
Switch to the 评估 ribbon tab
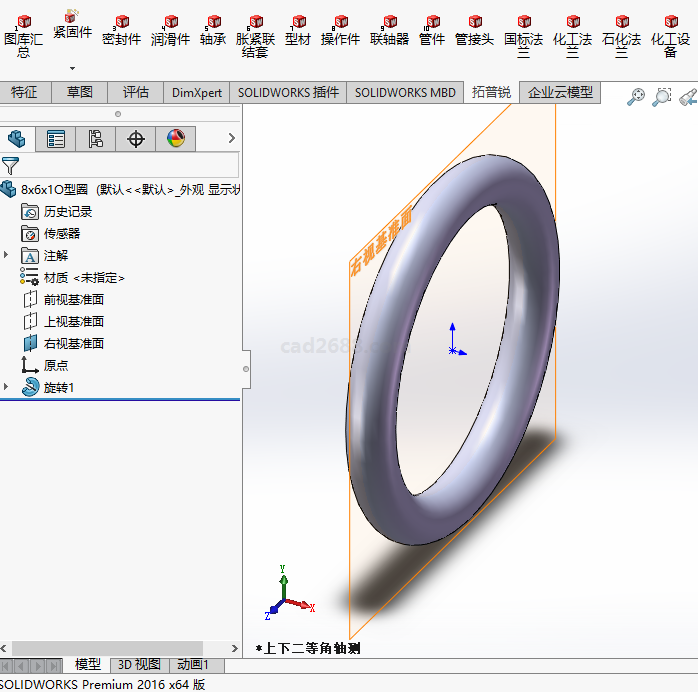coord(135,92)
